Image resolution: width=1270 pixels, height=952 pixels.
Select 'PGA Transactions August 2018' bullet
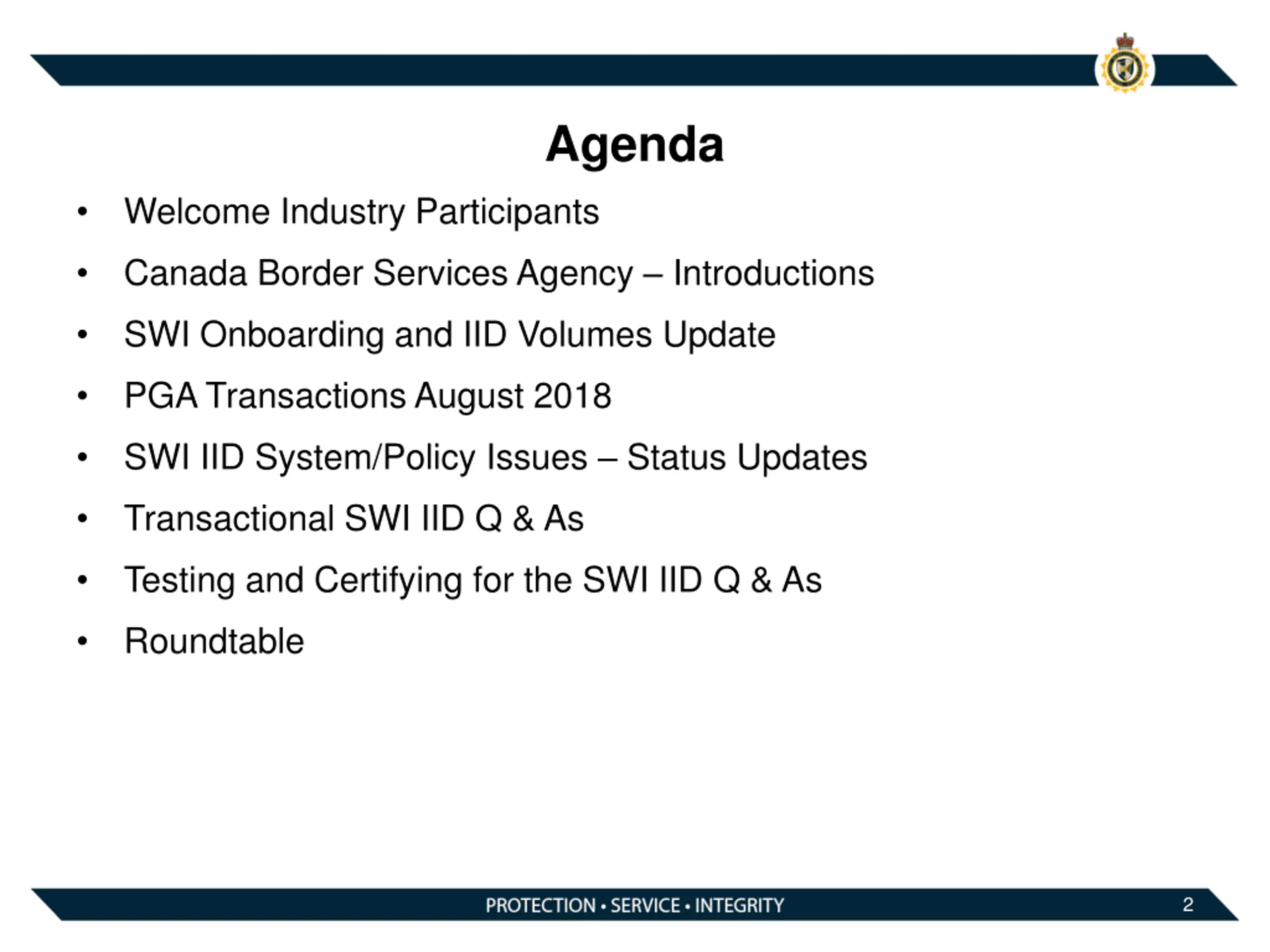tap(368, 396)
